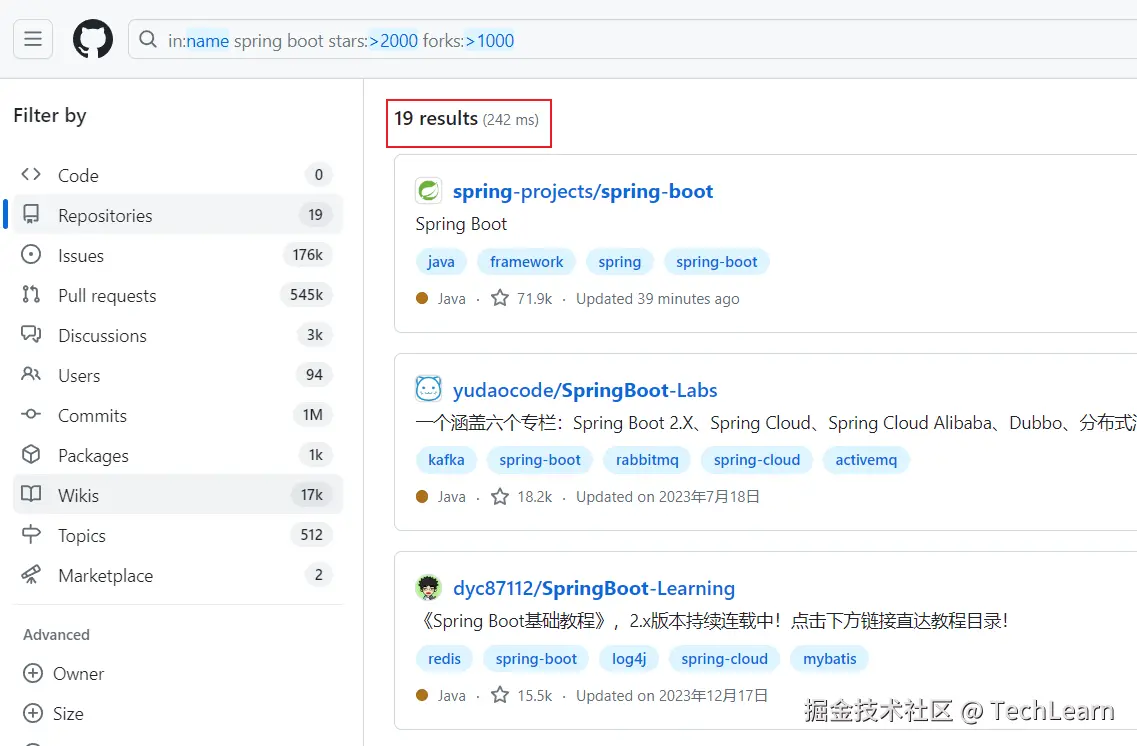
Task: Click the mybatis topic tag
Action: (x=830, y=658)
